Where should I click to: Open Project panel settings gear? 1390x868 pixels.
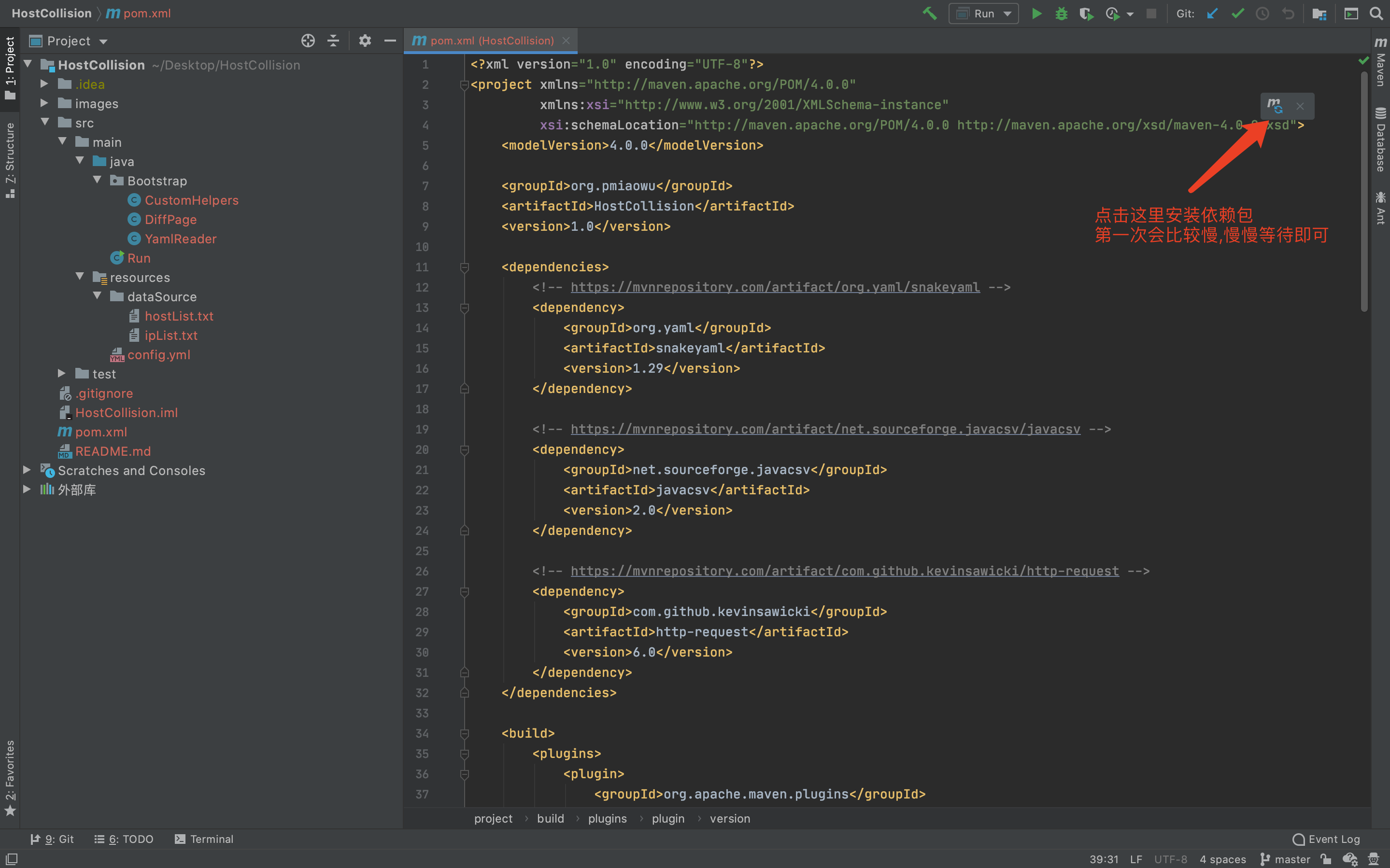pos(365,41)
